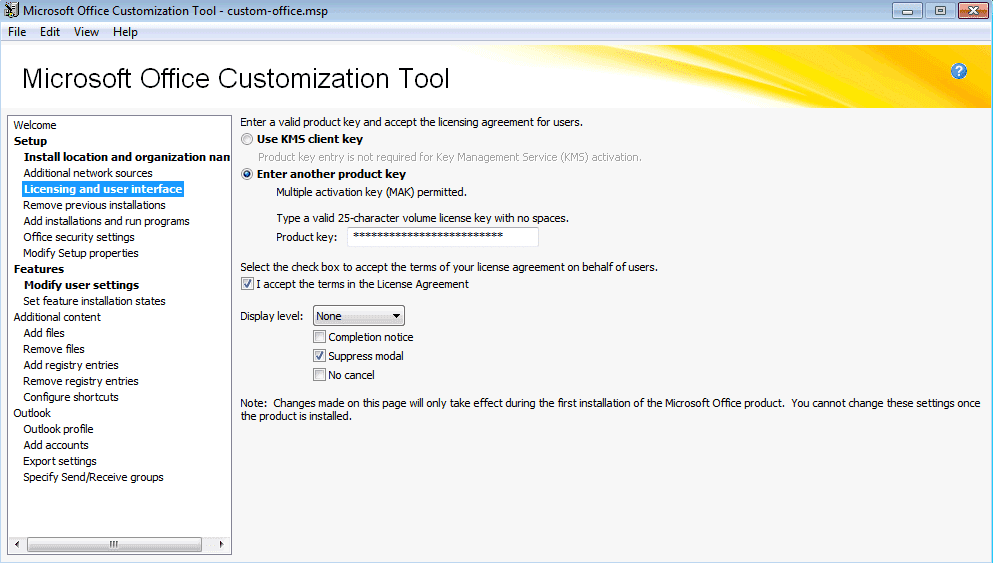Click the navigation pane left scroll arrow
This screenshot has height=563, width=993.
click(x=17, y=544)
